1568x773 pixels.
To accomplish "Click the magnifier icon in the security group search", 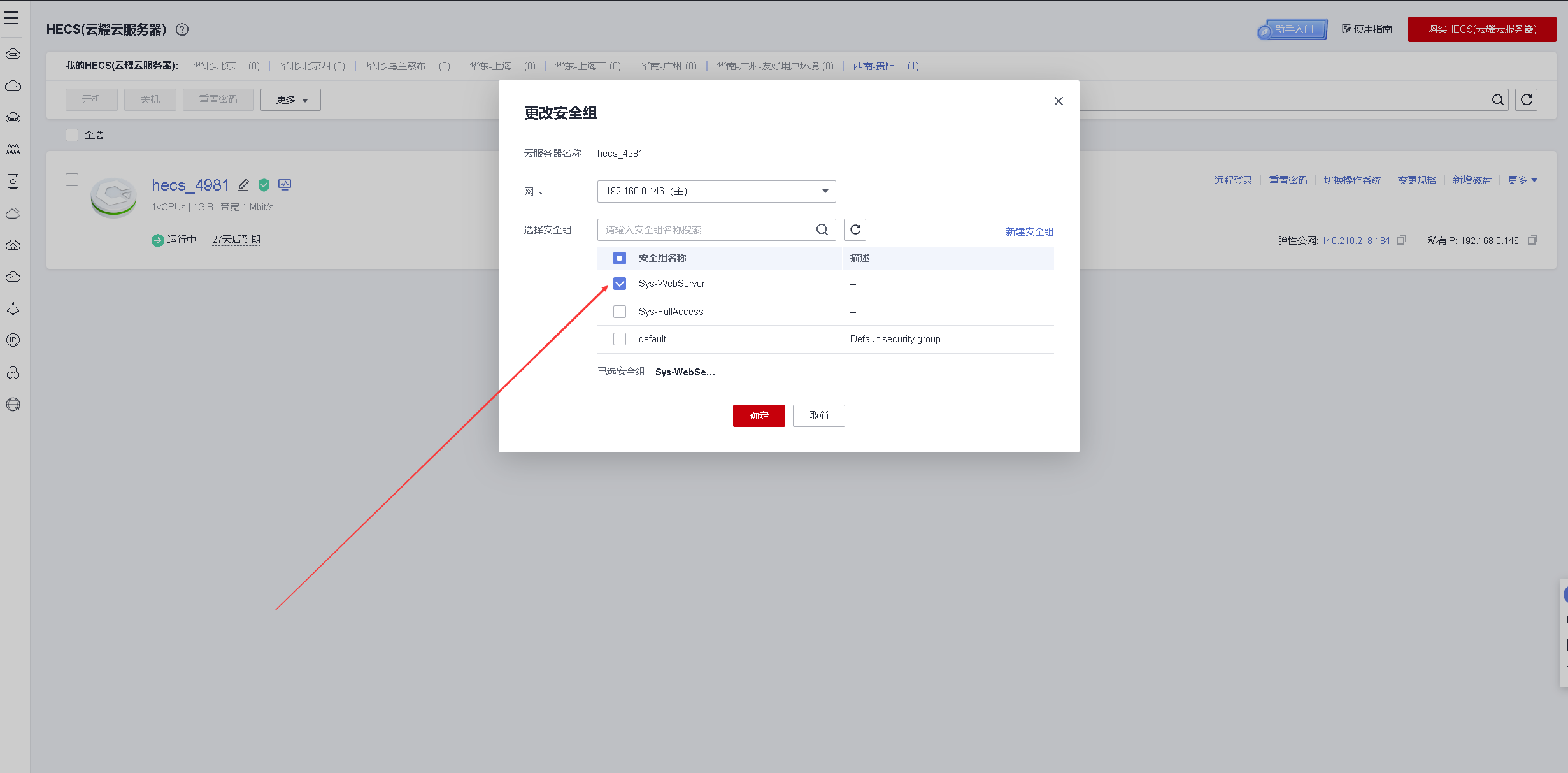I will click(x=822, y=229).
